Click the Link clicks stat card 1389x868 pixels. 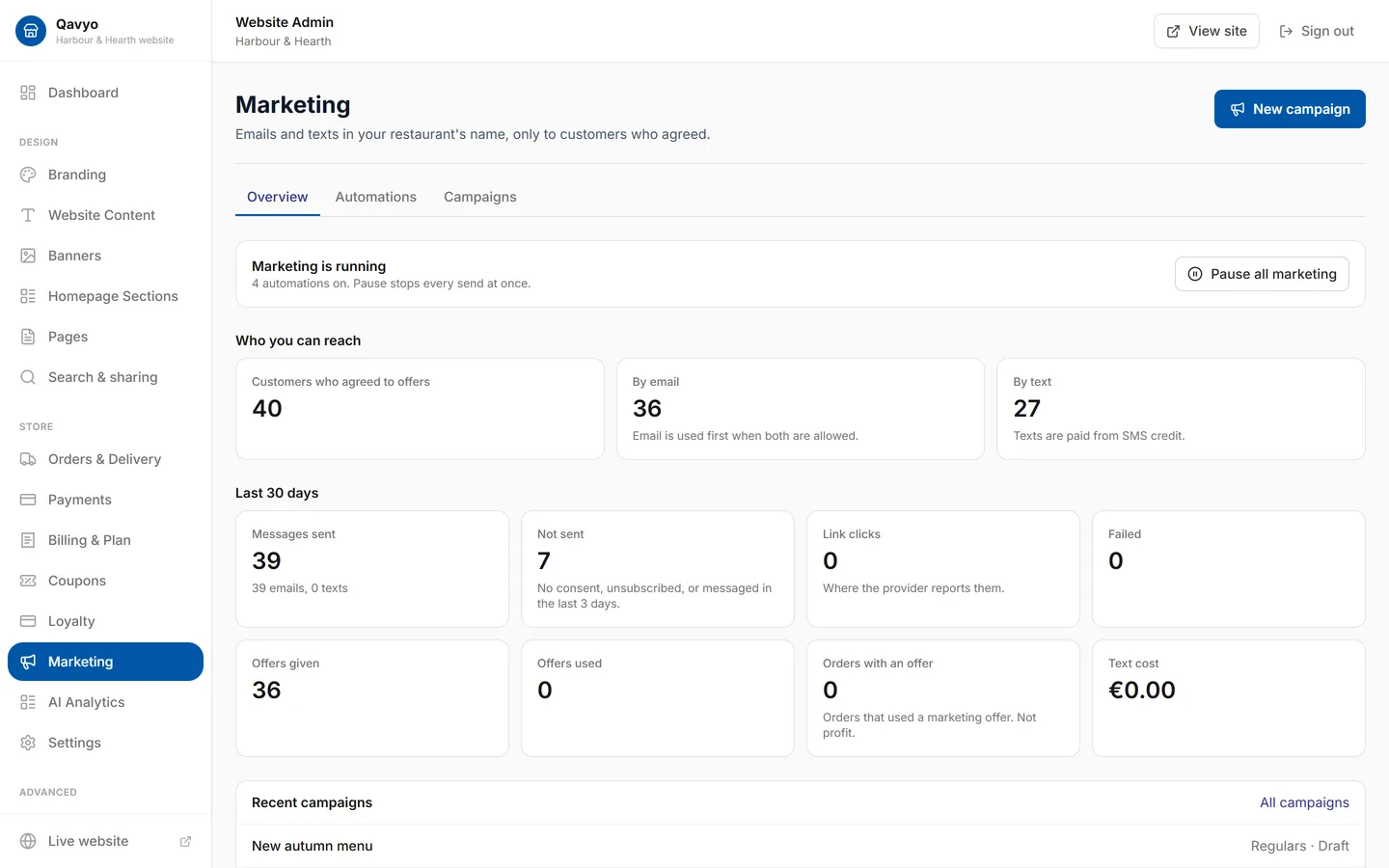pyautogui.click(x=943, y=569)
